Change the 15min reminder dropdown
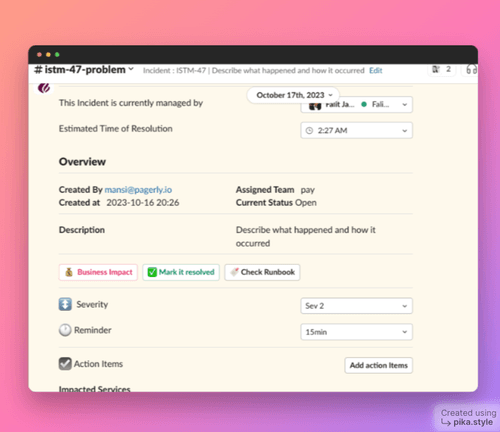 point(356,332)
